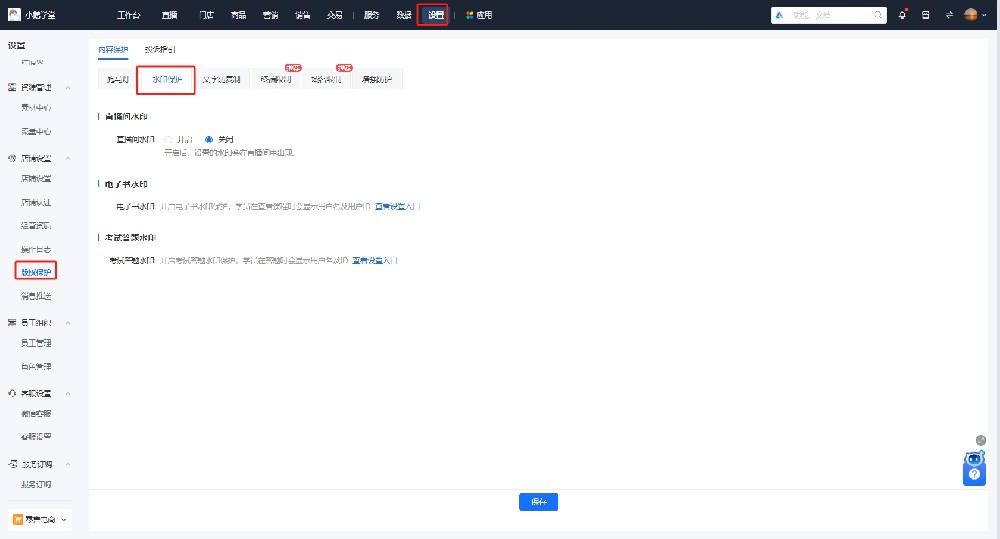Click the orange shop icon at sidebar bottom
Image resolution: width=1000 pixels, height=539 pixels.
pos(18,520)
